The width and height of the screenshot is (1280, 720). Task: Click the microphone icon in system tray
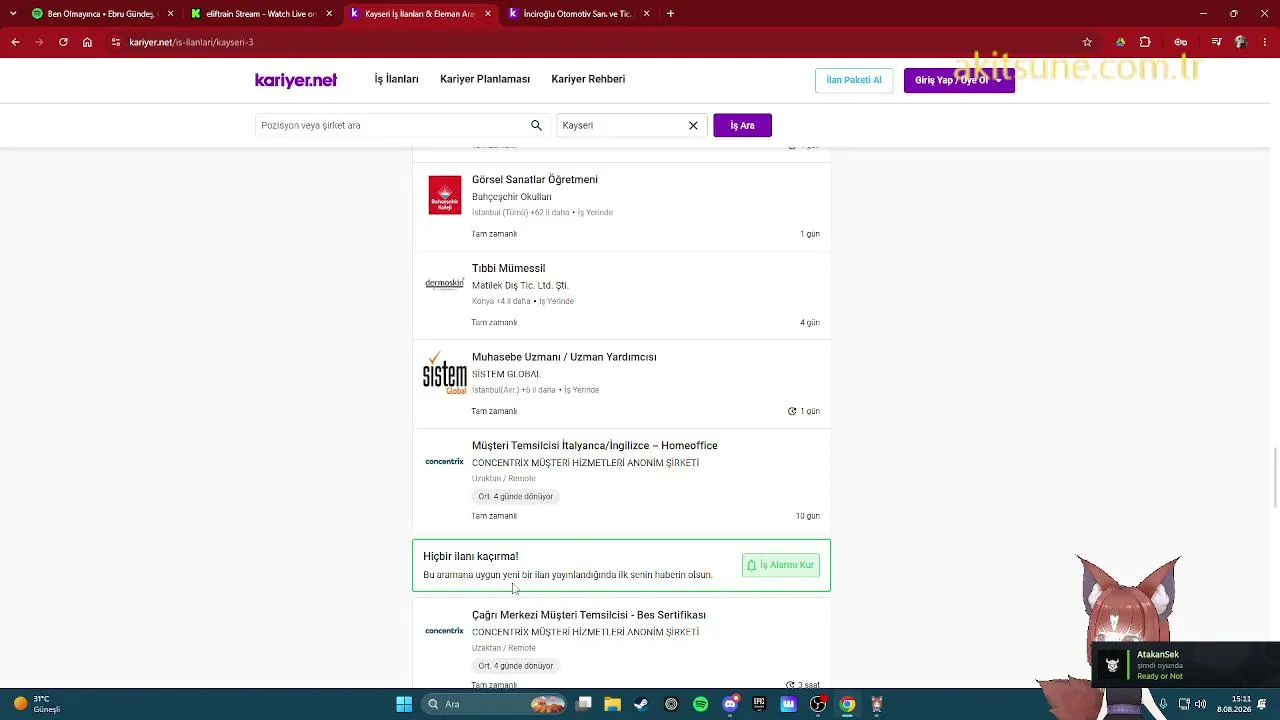click(1163, 704)
